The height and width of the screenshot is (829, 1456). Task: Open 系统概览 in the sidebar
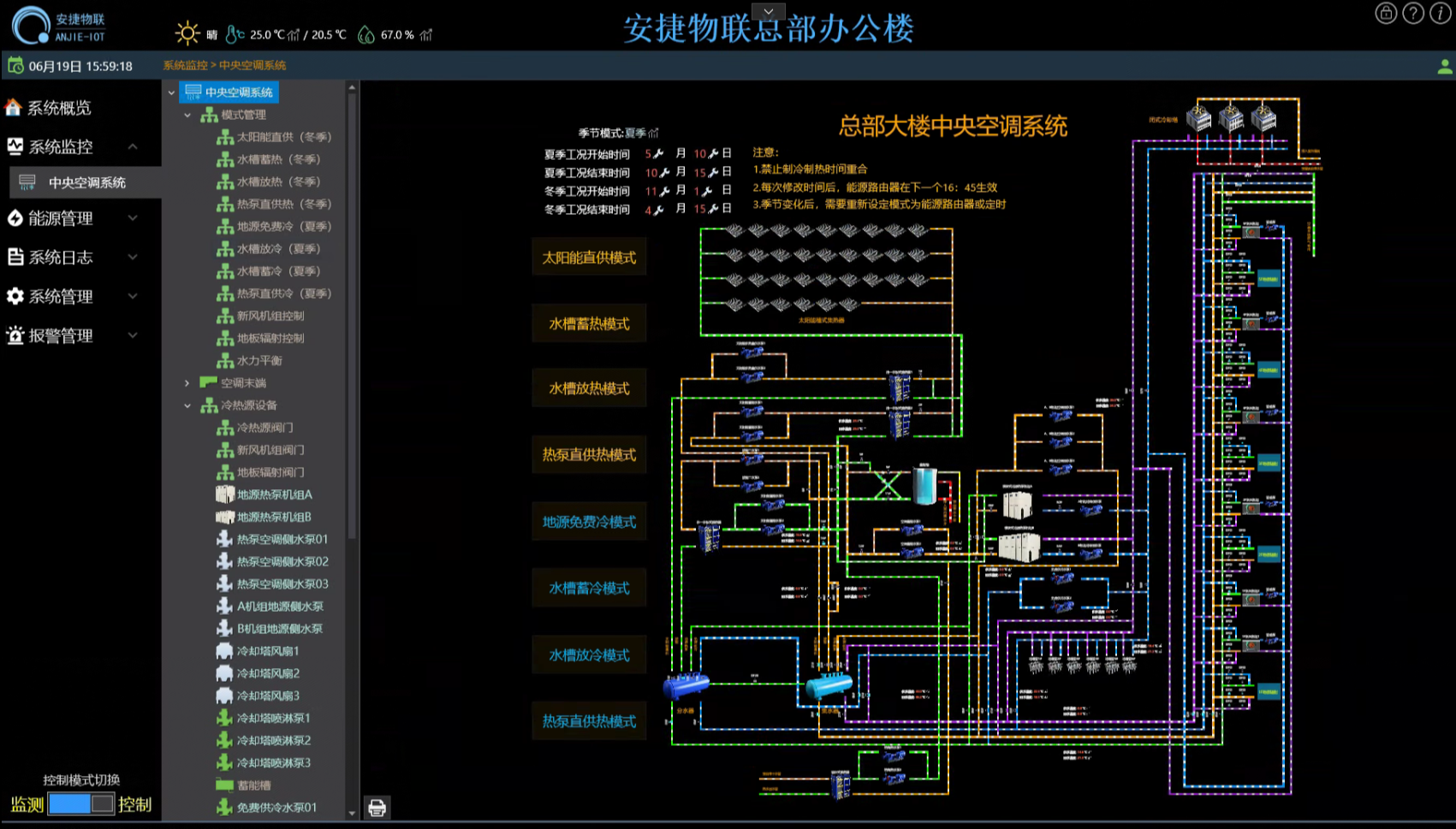click(x=59, y=108)
